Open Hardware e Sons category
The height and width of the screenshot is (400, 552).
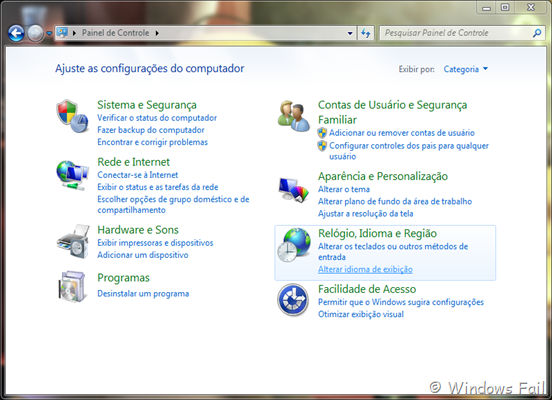click(x=138, y=230)
